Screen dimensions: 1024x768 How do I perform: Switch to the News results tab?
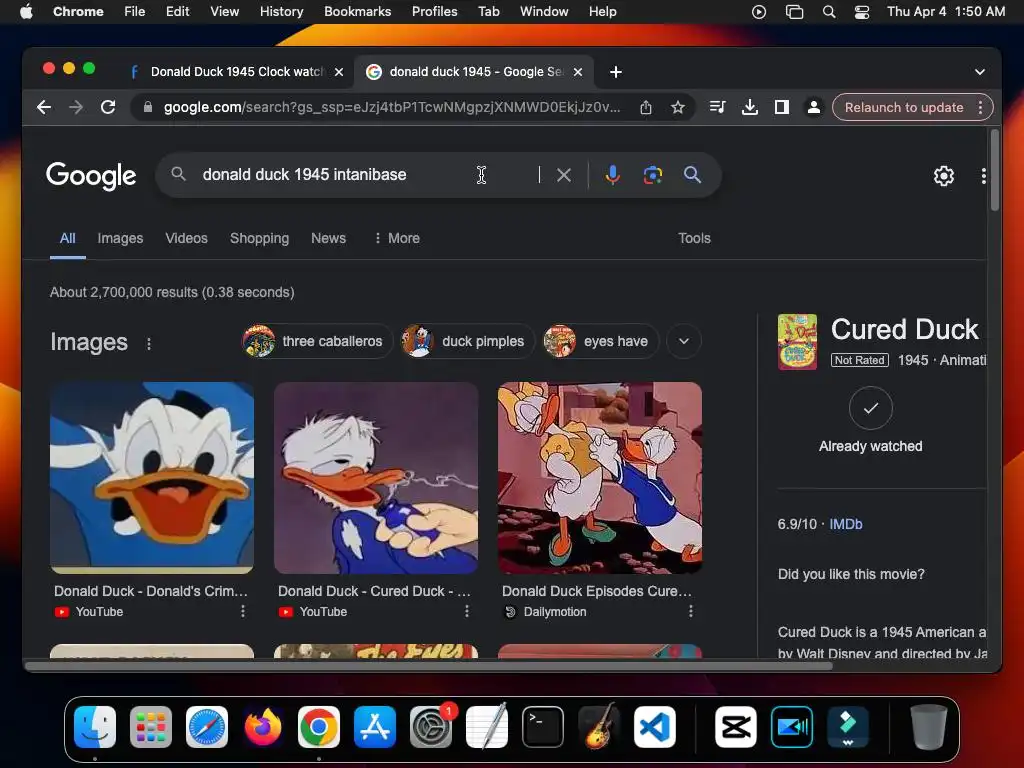click(328, 238)
